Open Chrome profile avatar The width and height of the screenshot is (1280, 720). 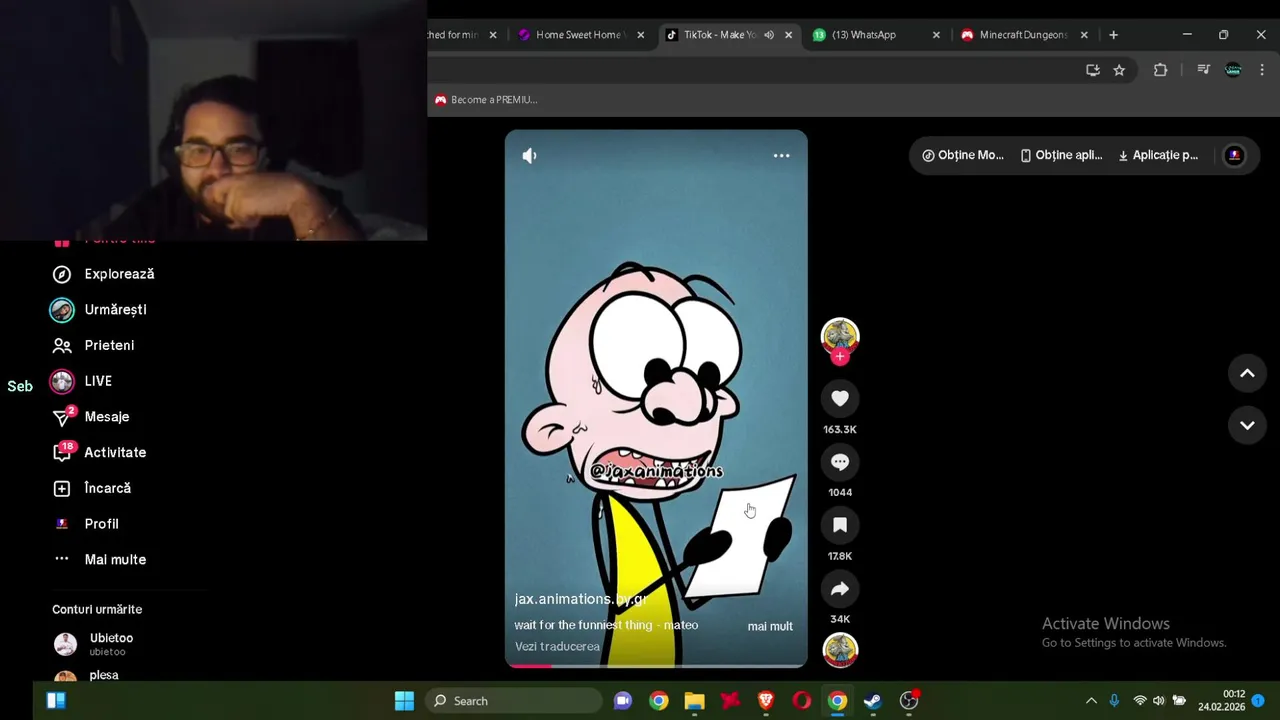[1233, 70]
